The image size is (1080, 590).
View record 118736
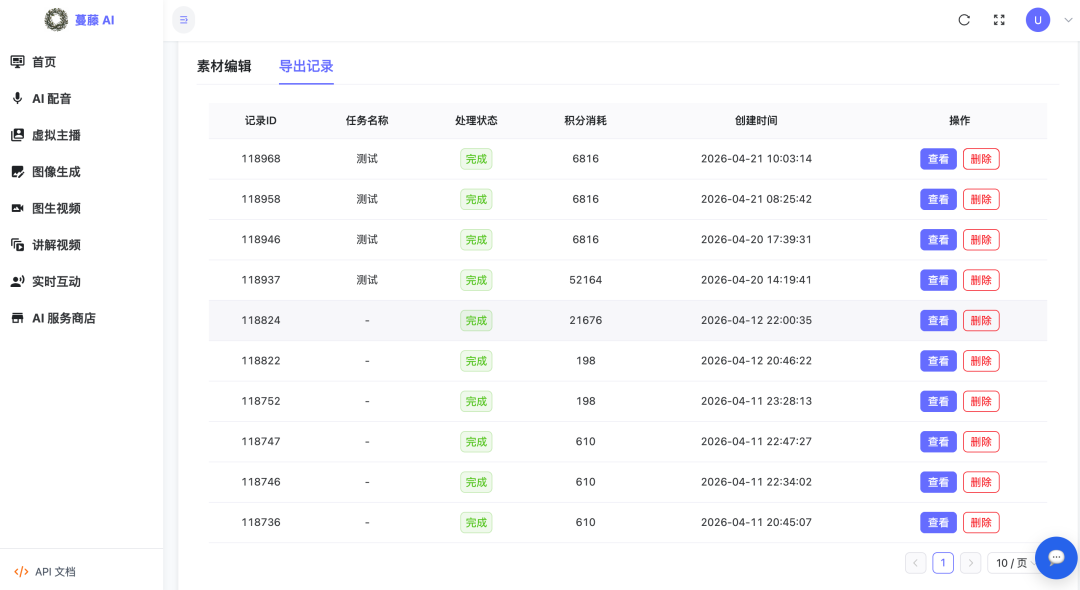click(x=938, y=523)
